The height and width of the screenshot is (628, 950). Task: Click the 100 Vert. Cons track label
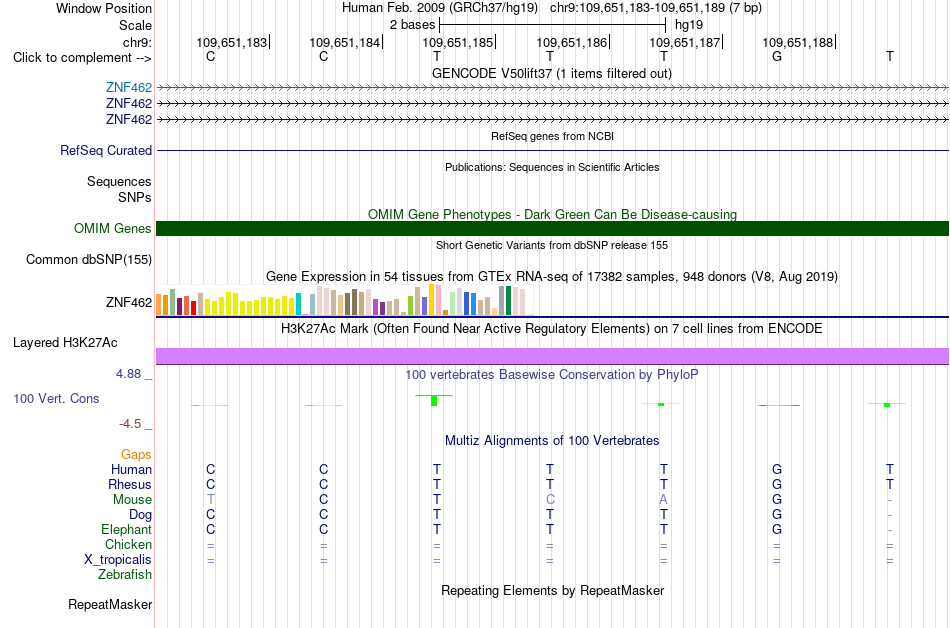56,398
